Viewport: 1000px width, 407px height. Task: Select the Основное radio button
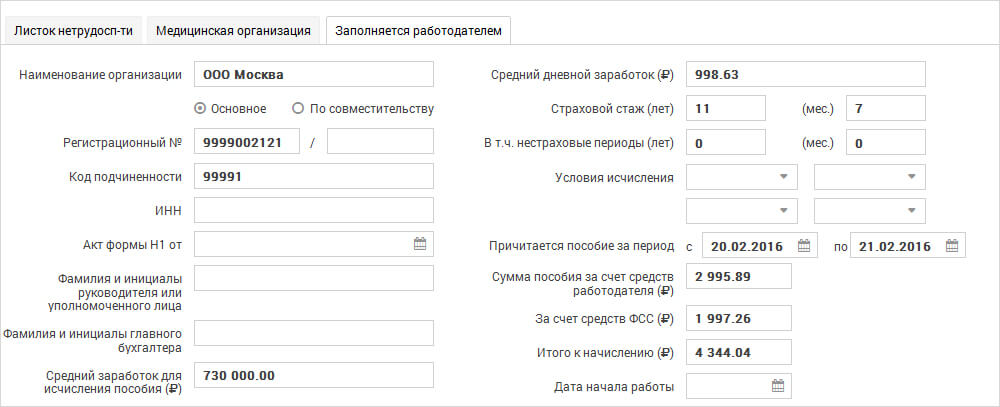pyautogui.click(x=200, y=108)
